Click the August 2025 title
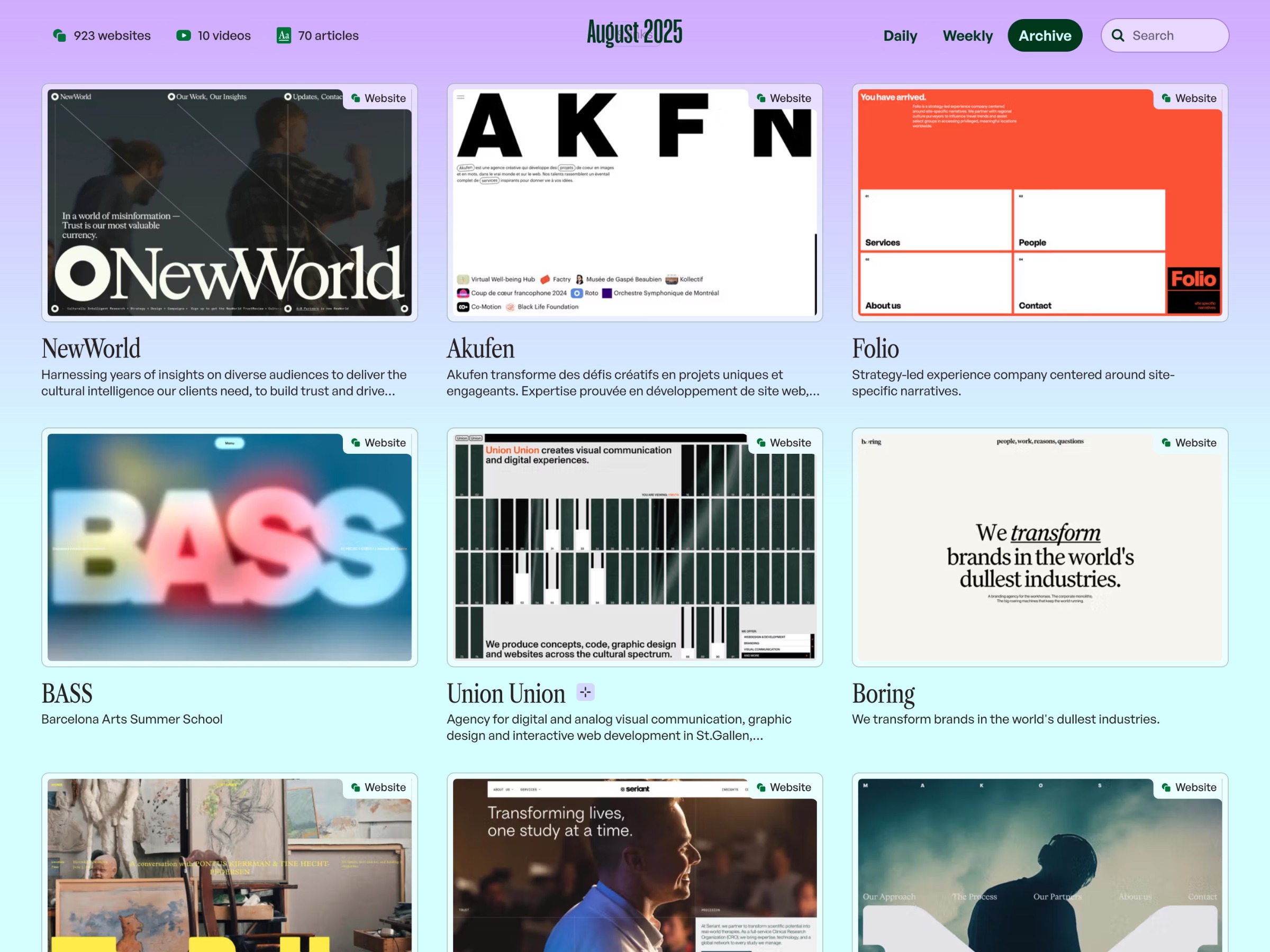 coord(634,33)
